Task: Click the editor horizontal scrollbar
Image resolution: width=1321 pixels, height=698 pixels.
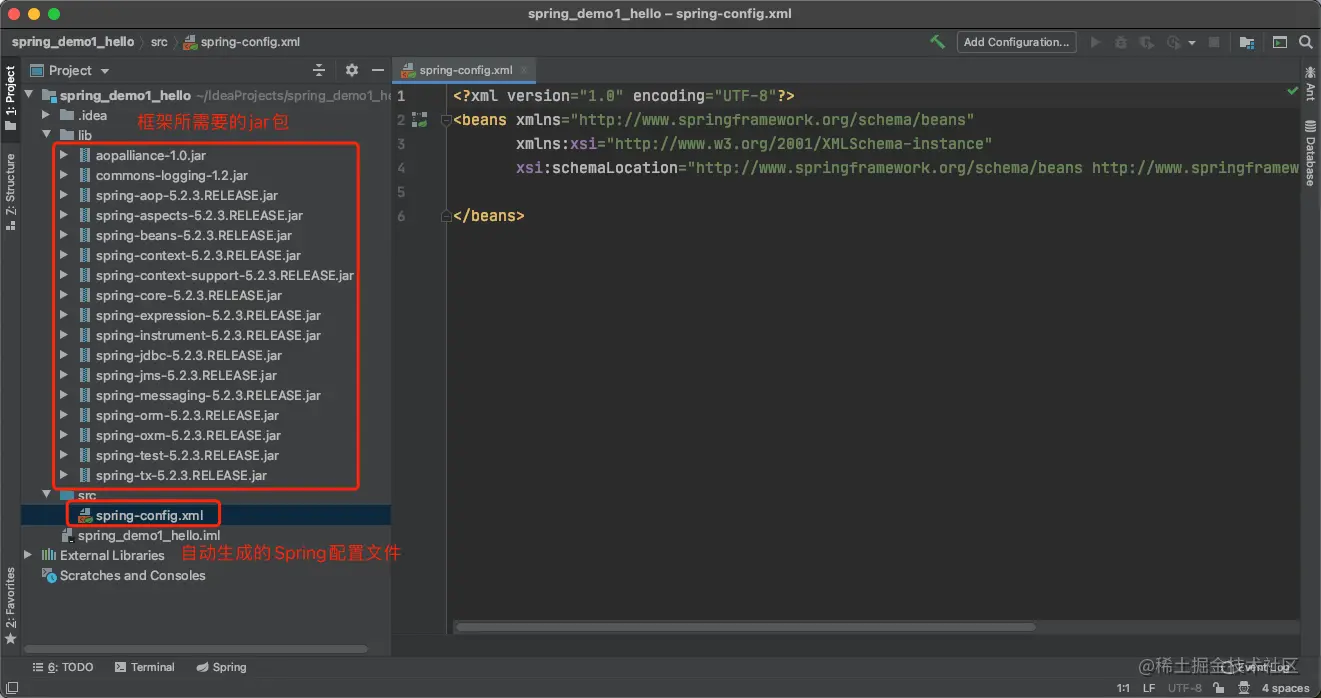Action: pyautogui.click(x=745, y=627)
